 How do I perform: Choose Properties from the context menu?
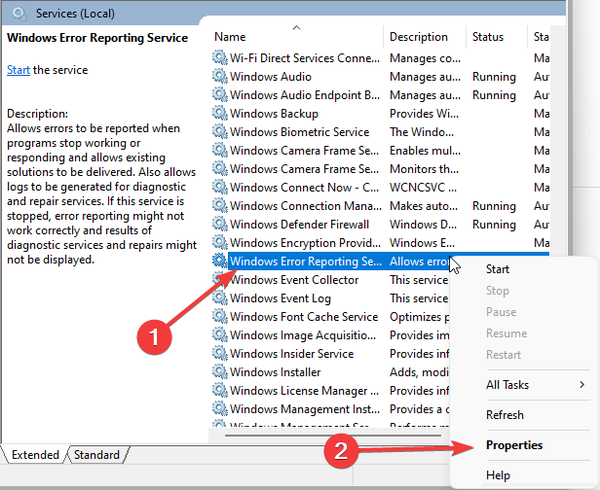tap(514, 445)
